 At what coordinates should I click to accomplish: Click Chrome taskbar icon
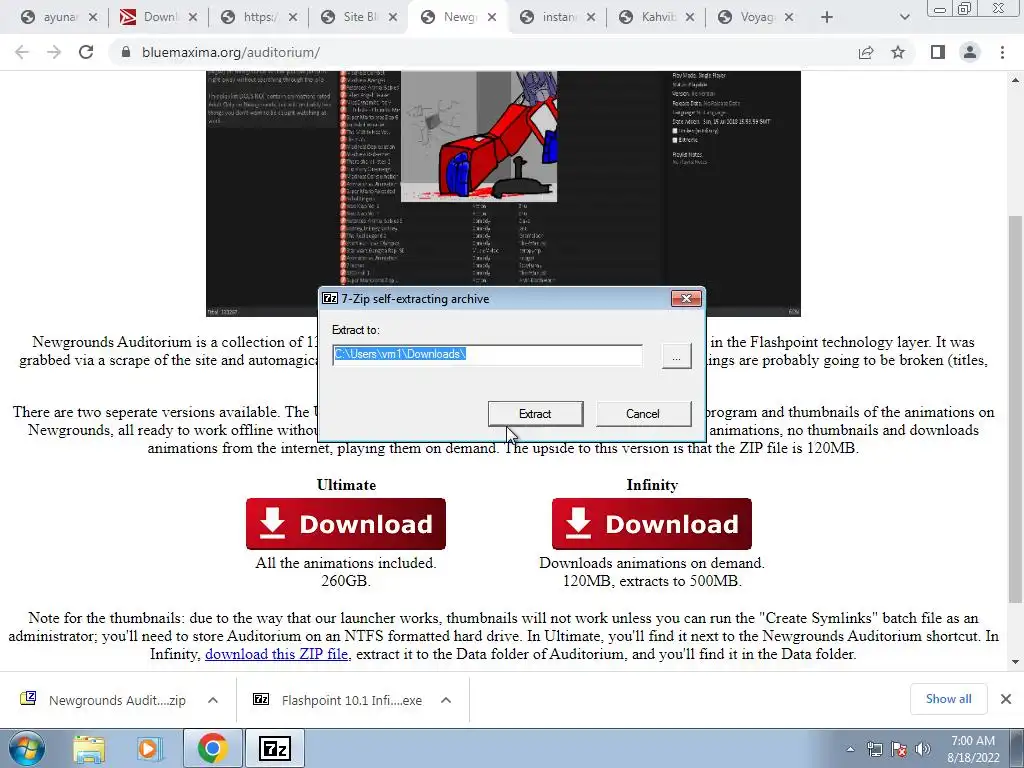(212, 748)
